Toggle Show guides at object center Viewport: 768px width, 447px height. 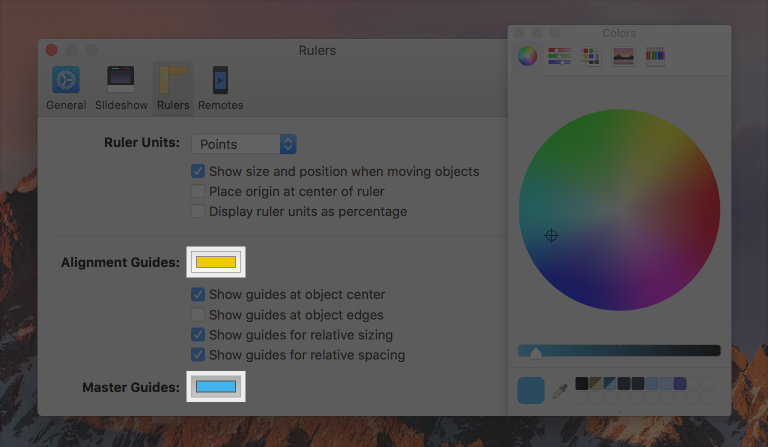tap(198, 294)
